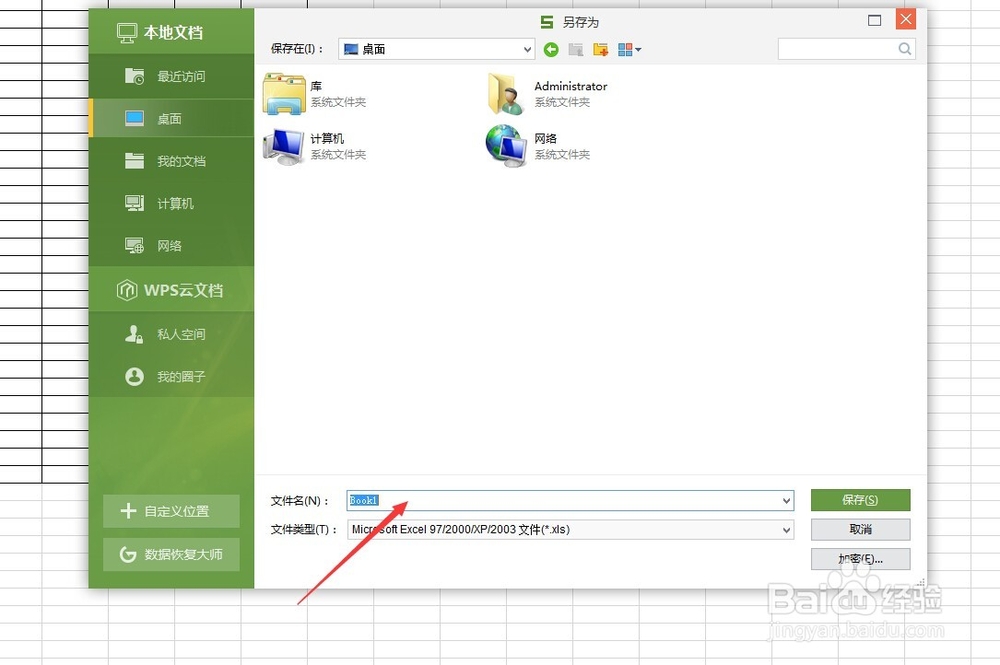
Task: Click the 保存 save button
Action: [x=860, y=500]
